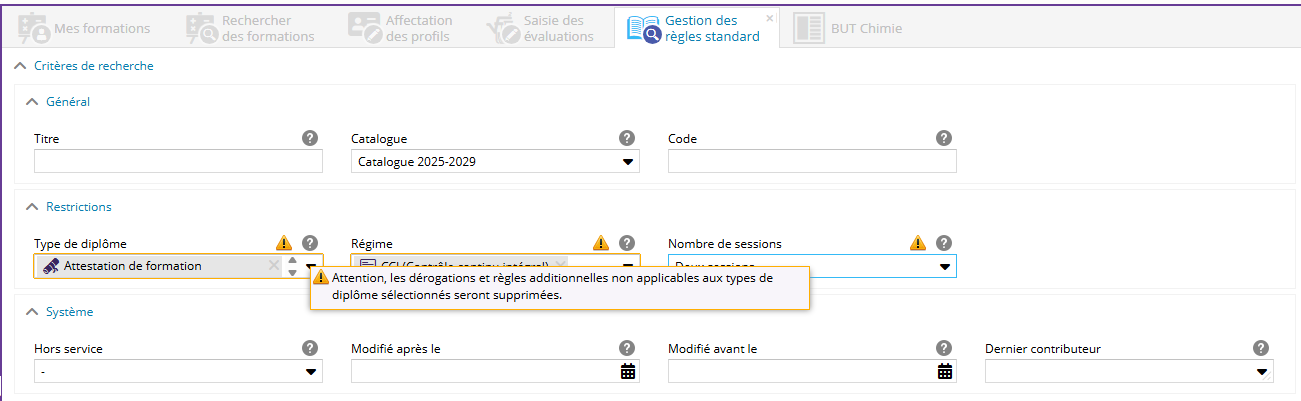This screenshot has height=401, width=1301.
Task: Switch to the Mes formations tab
Action: pos(85,29)
